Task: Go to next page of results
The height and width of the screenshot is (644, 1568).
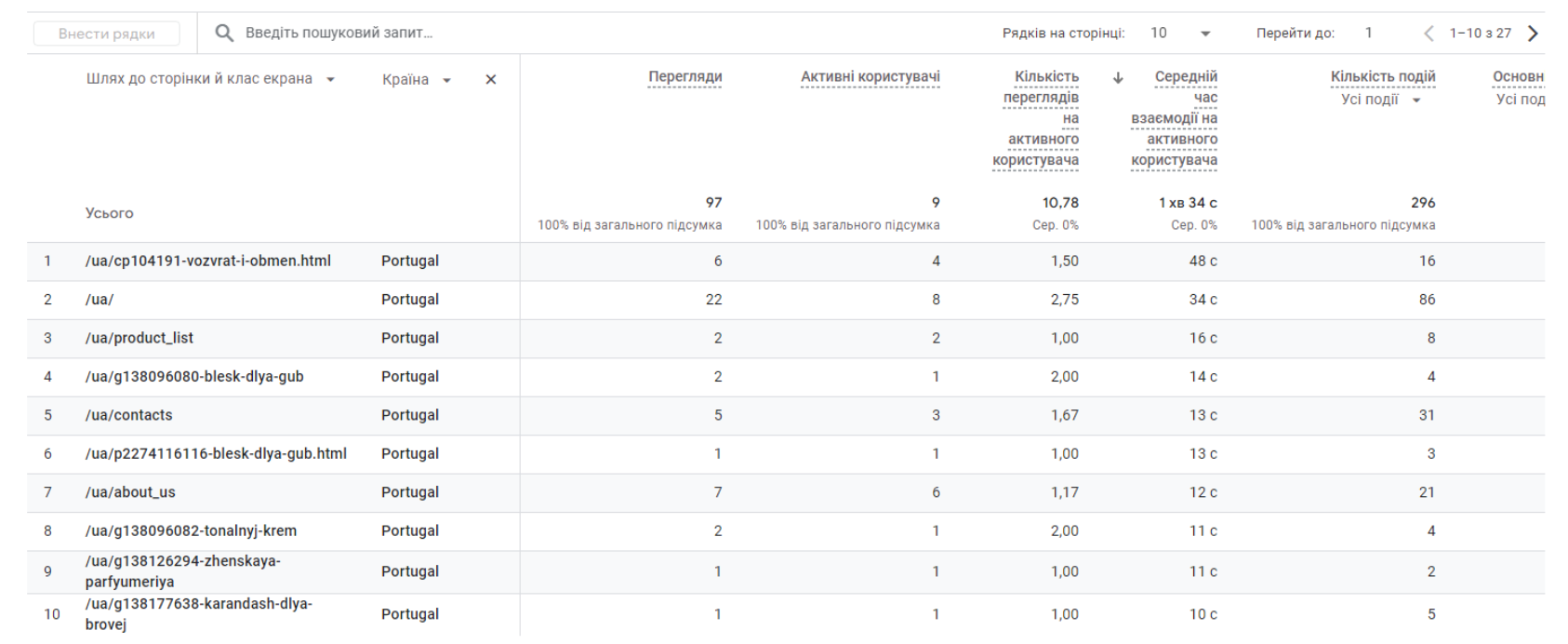Action: (1533, 34)
